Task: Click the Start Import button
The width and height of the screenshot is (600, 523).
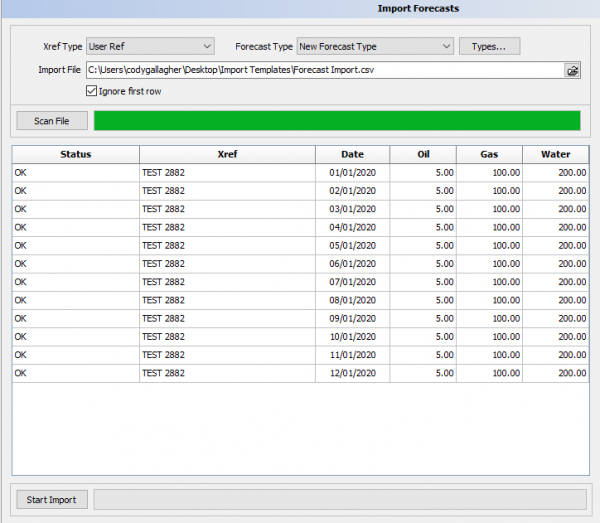Action: tap(52, 500)
